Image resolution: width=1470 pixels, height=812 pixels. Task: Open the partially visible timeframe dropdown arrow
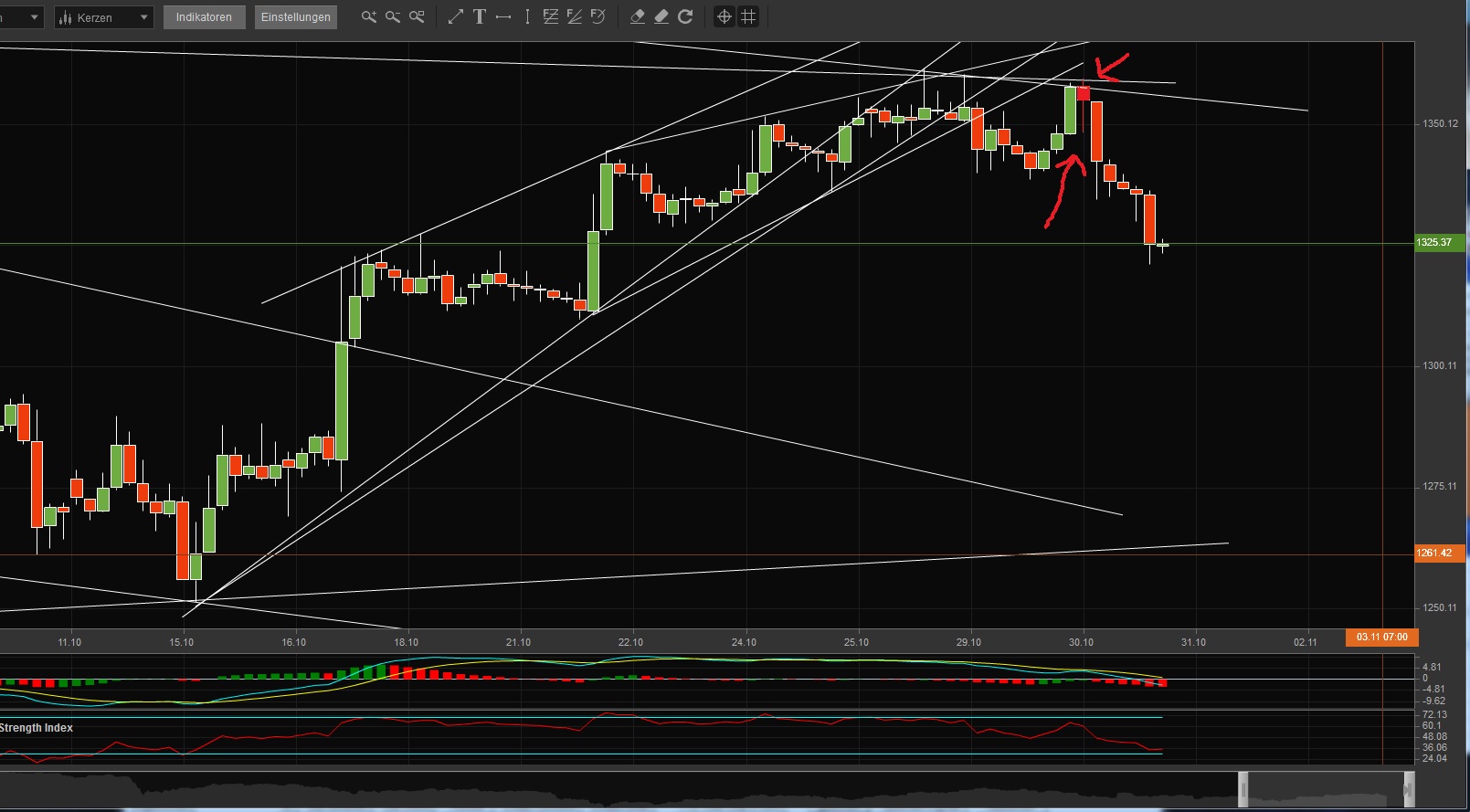(34, 17)
